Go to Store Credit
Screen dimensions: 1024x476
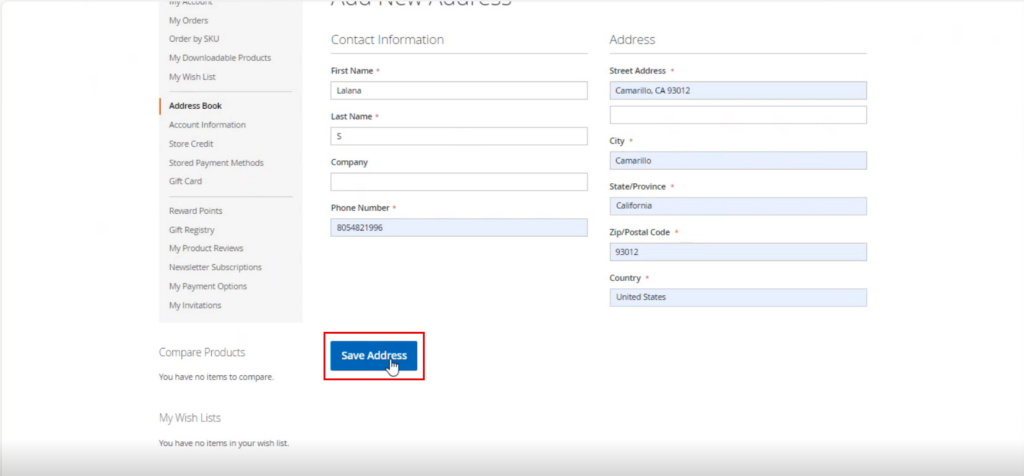click(191, 144)
